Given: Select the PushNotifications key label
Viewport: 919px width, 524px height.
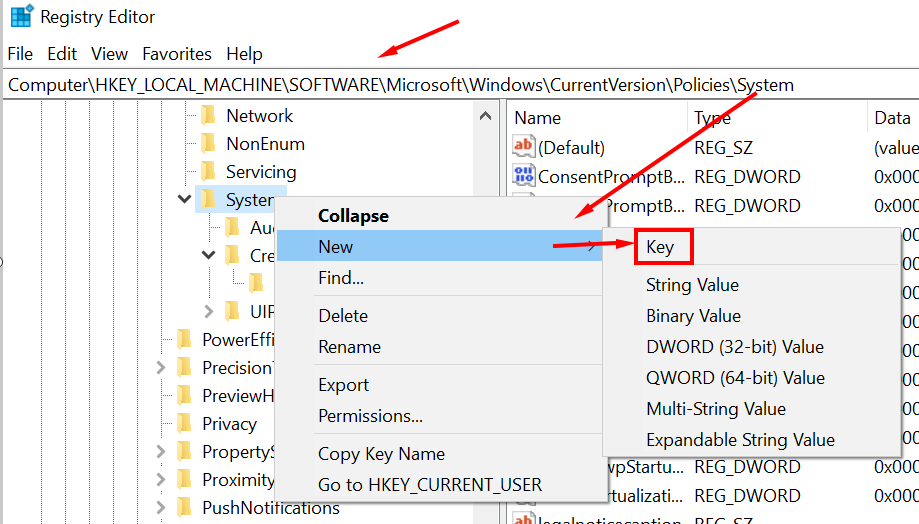Looking at the screenshot, I should click(271, 508).
